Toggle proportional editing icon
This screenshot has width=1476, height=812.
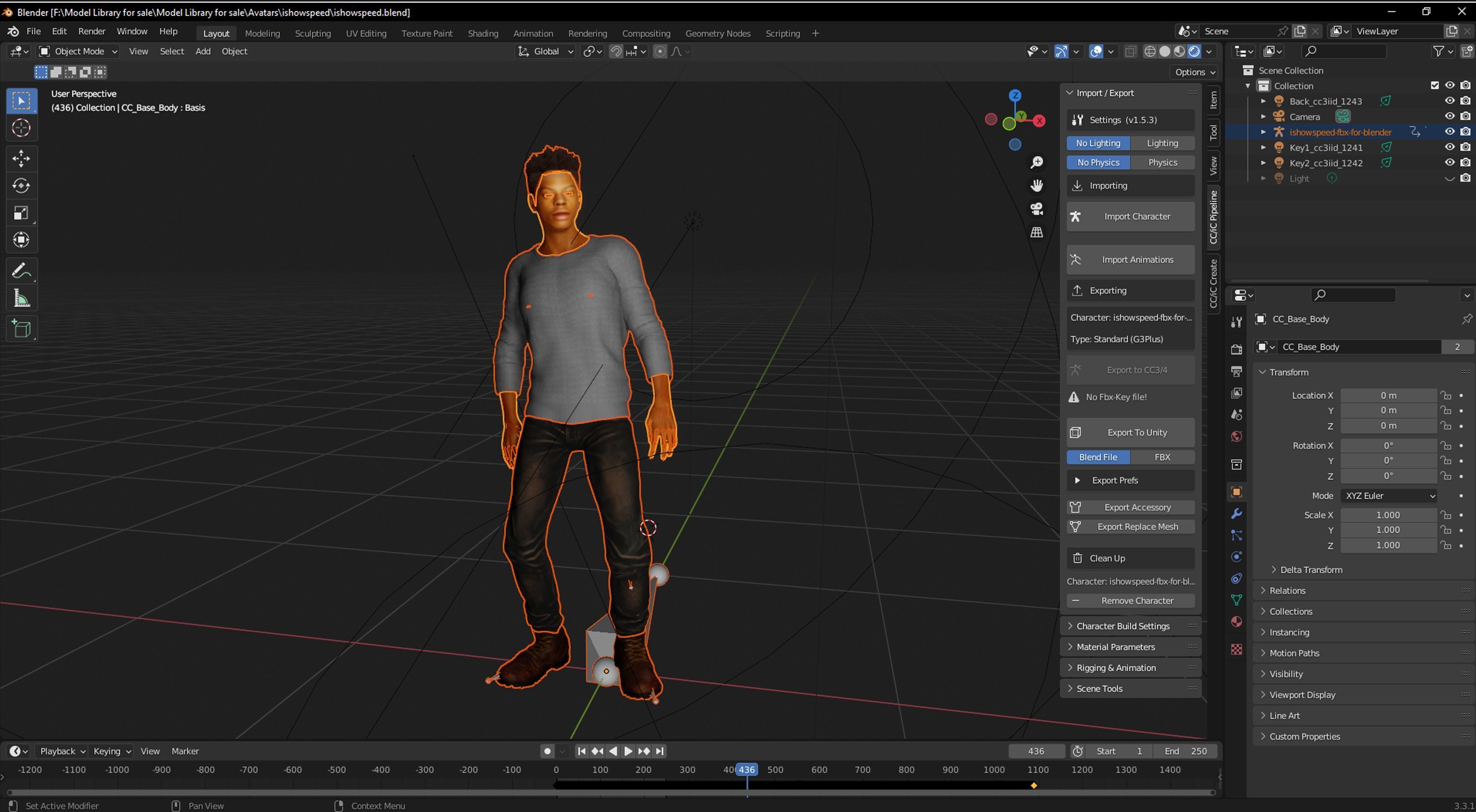tap(660, 52)
